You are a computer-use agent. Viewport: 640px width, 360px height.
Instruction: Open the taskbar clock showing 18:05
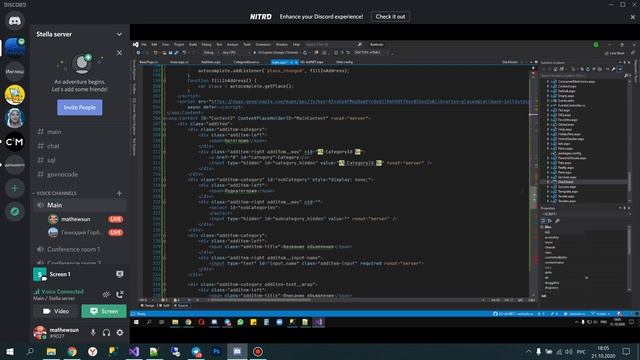(603, 351)
